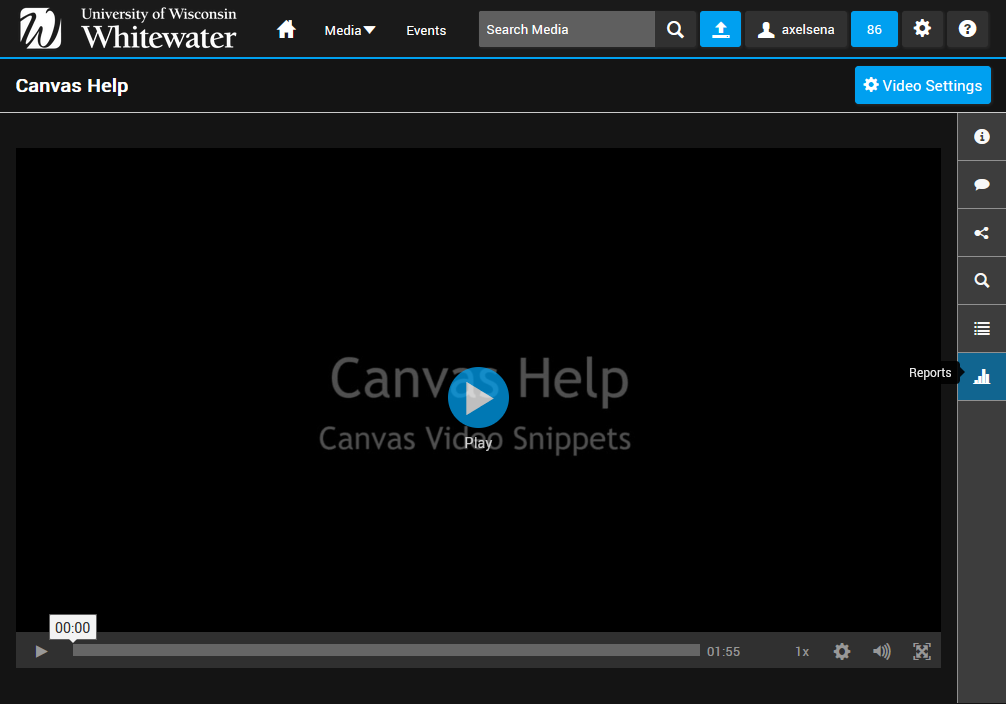Click the upload media icon

point(720,29)
